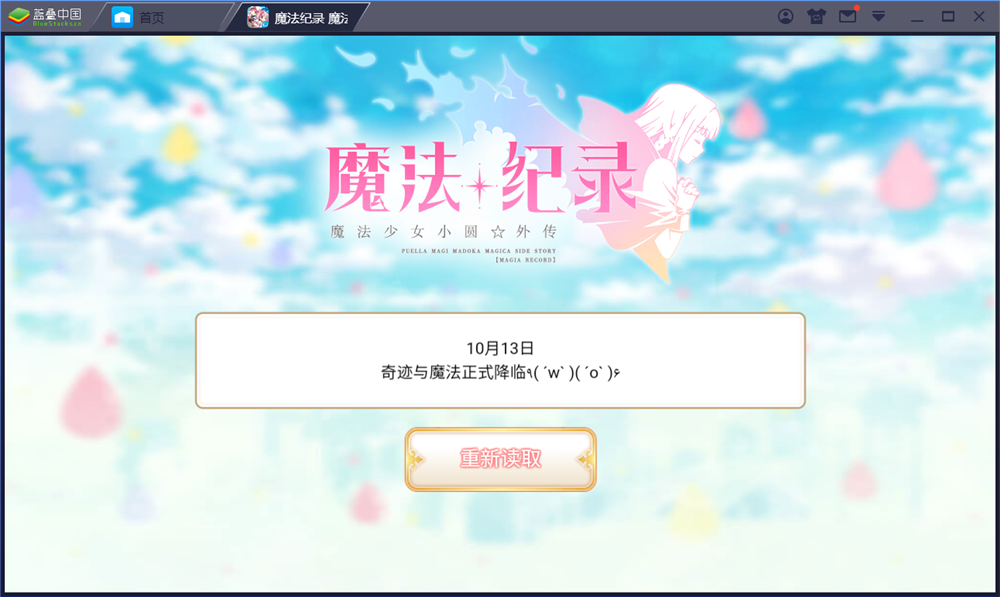Open the account profile icon
This screenshot has height=597, width=1000.
(786, 17)
